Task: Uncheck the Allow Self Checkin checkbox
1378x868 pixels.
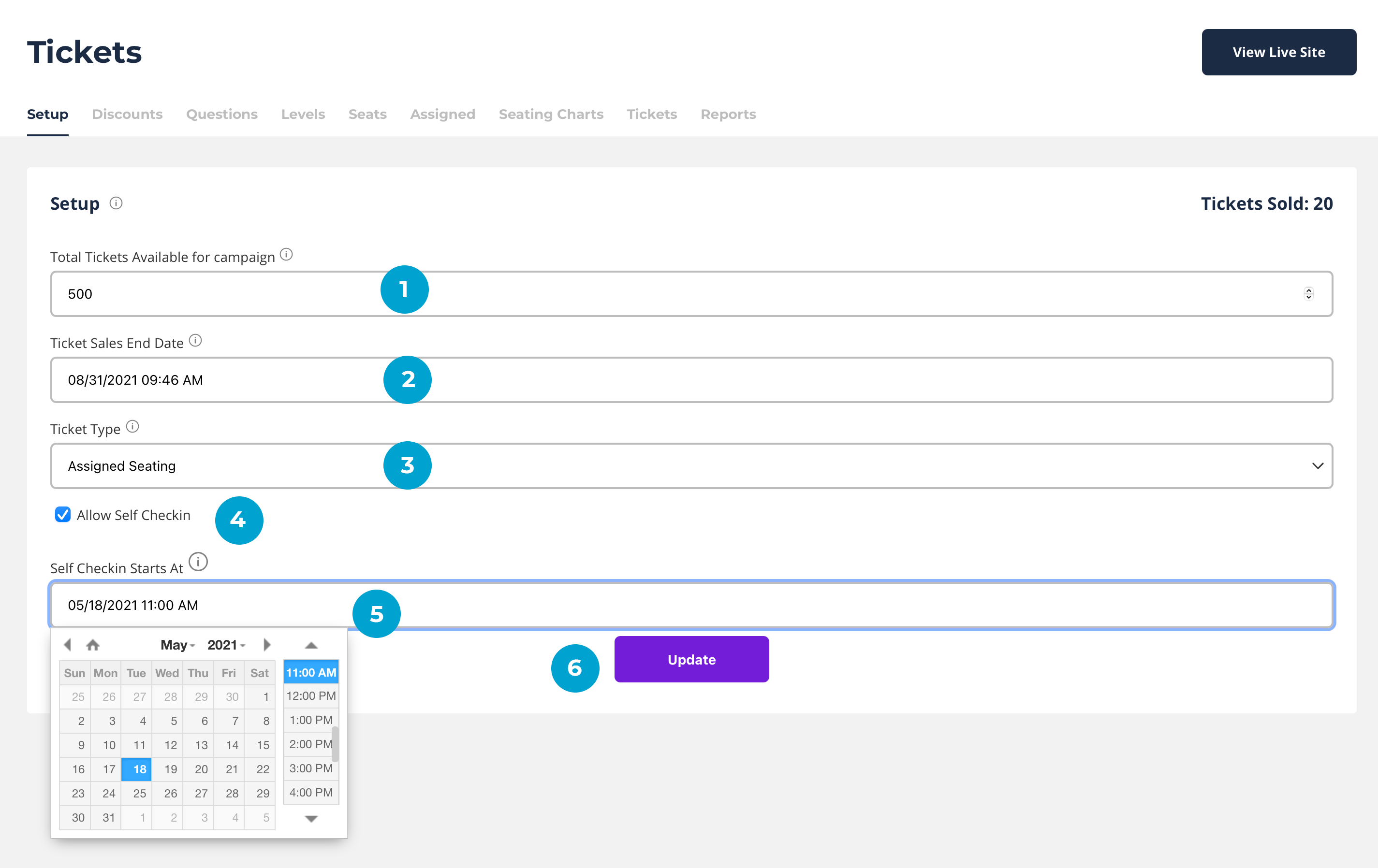Action: (62, 515)
